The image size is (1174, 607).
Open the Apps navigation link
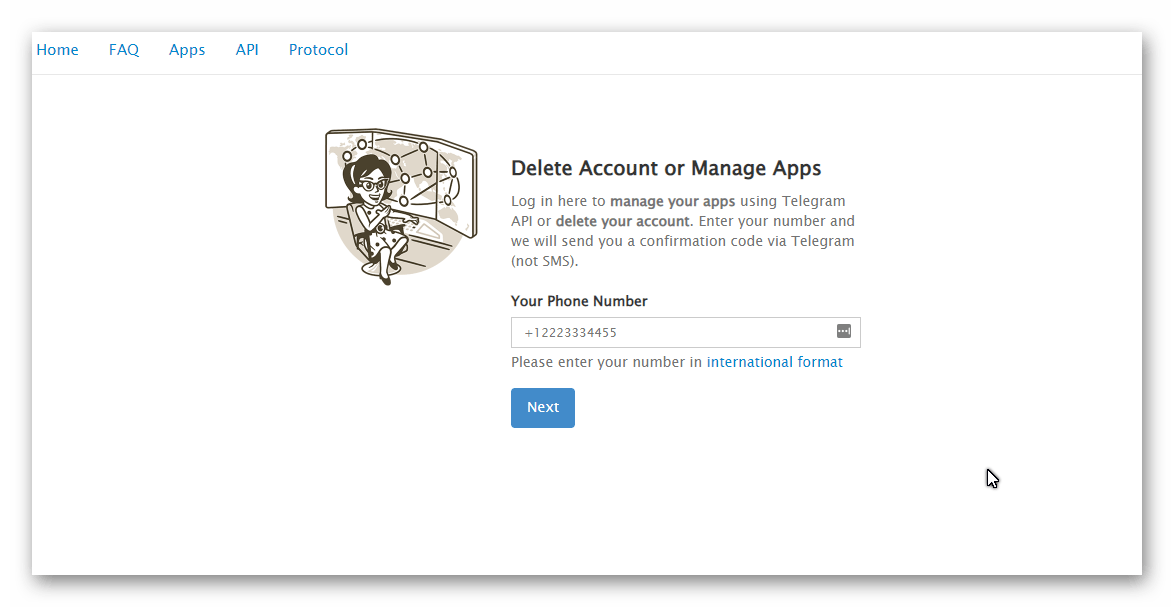[x=186, y=50]
